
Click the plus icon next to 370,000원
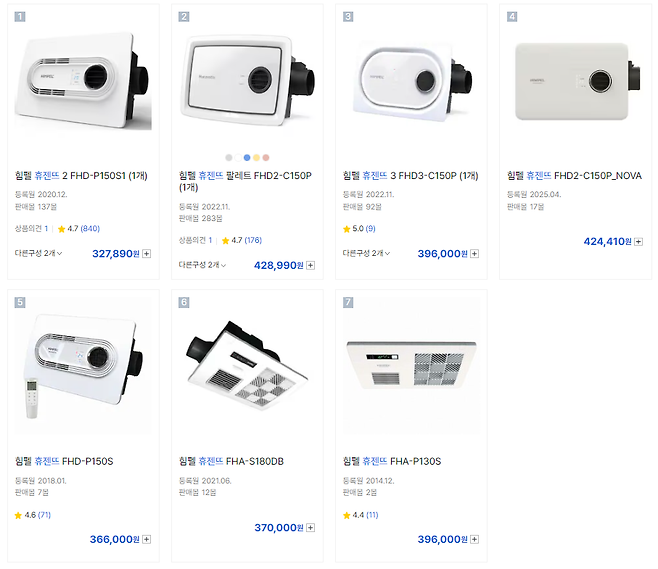coord(310,528)
